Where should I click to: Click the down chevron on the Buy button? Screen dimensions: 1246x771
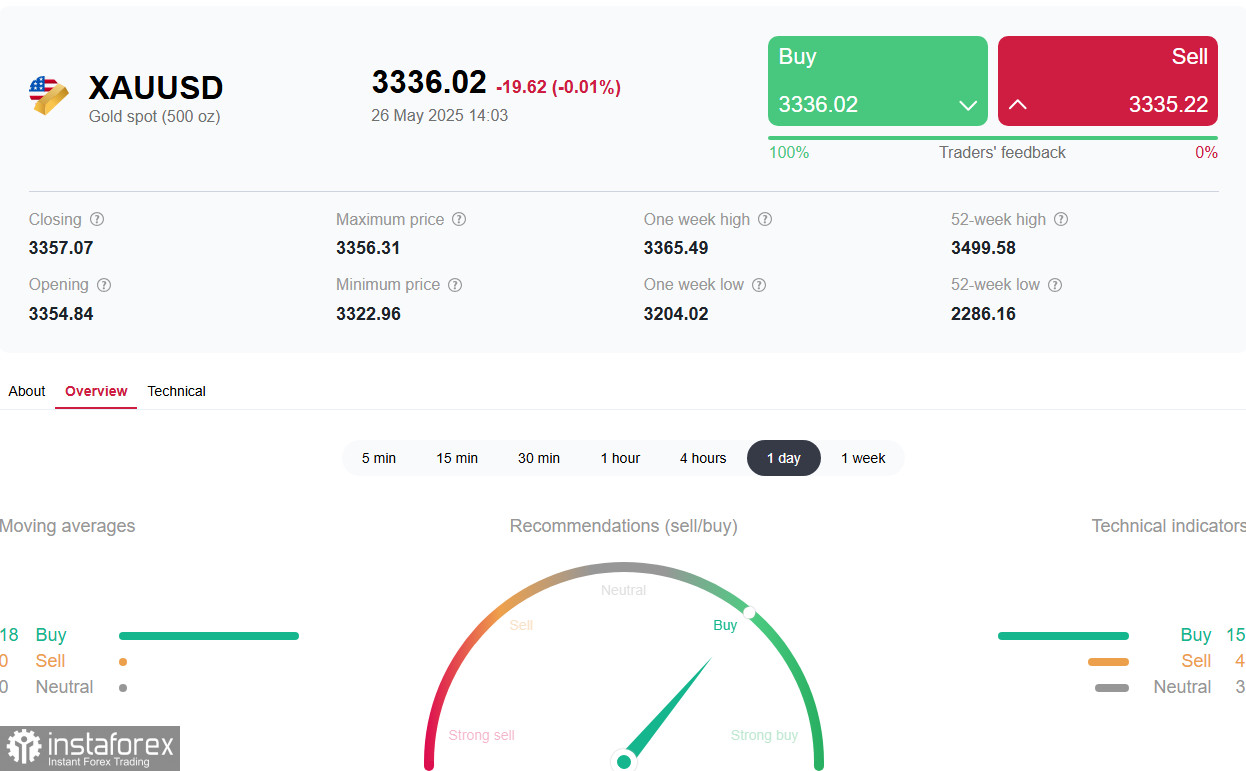tap(967, 105)
